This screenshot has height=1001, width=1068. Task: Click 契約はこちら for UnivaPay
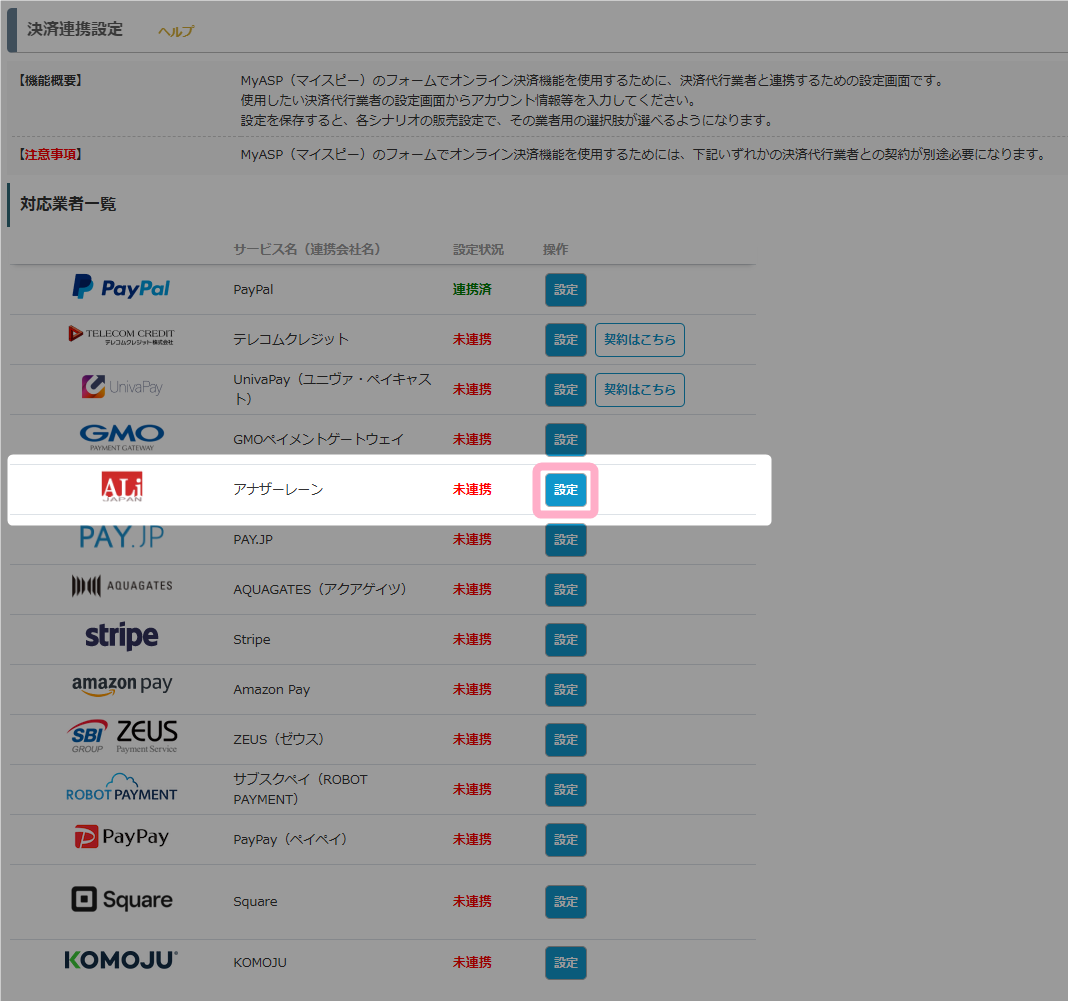(639, 390)
